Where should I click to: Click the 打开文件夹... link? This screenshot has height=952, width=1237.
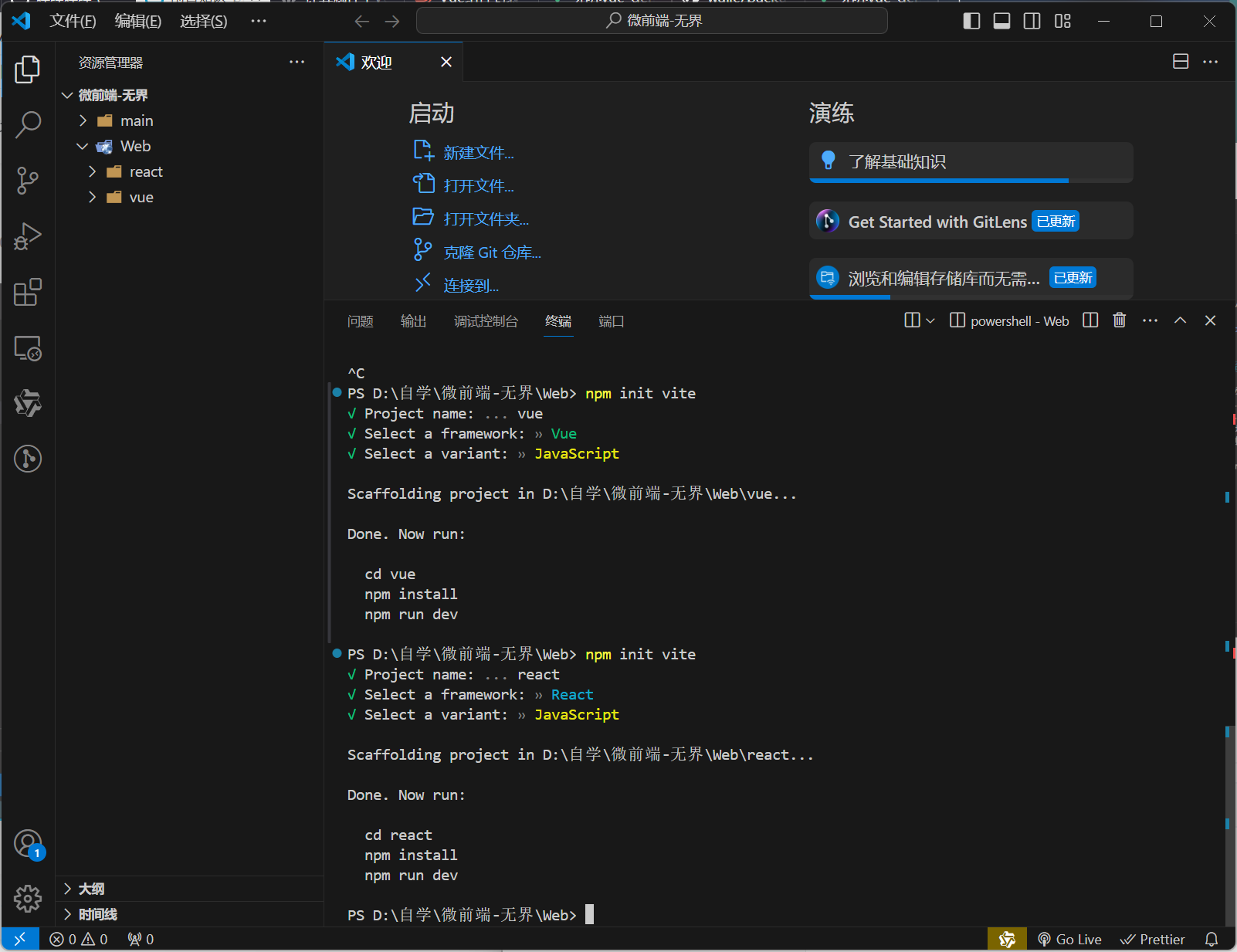(x=486, y=219)
